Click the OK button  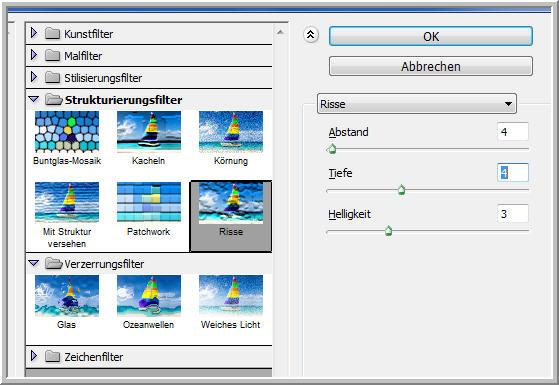pyautogui.click(x=431, y=36)
